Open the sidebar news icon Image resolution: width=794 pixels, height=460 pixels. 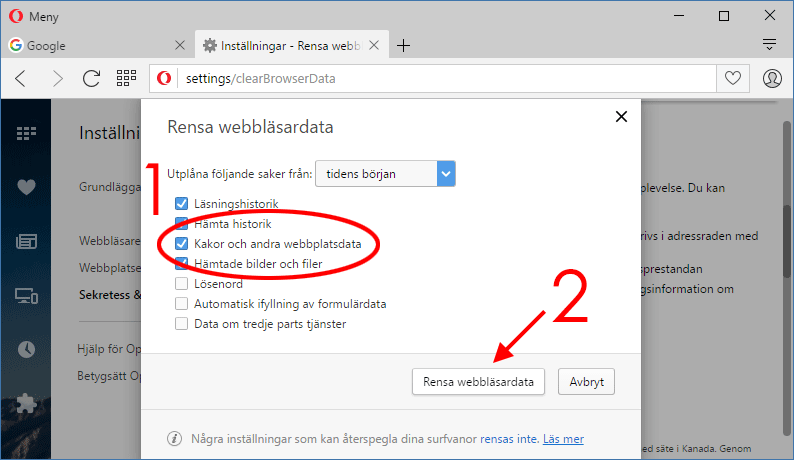click(x=26, y=241)
